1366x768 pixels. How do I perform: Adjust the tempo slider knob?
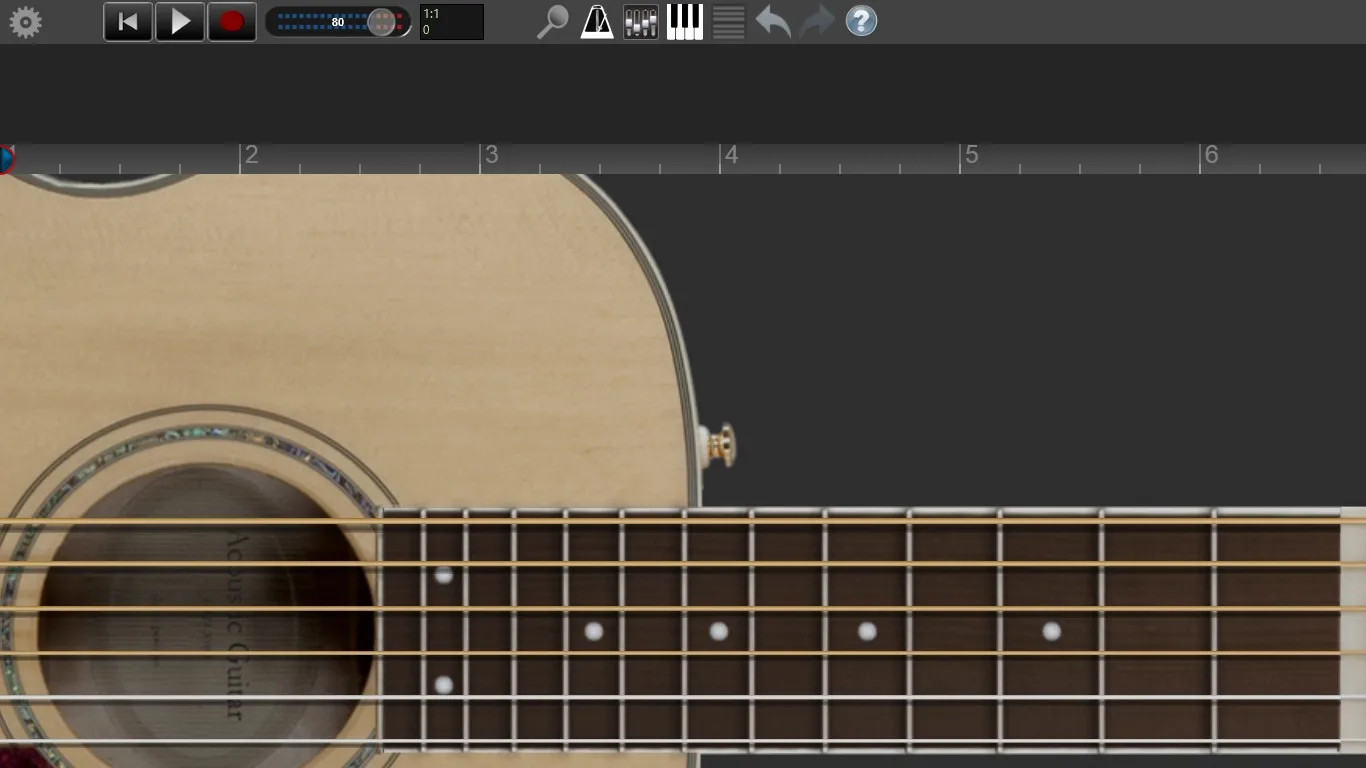pyautogui.click(x=382, y=22)
